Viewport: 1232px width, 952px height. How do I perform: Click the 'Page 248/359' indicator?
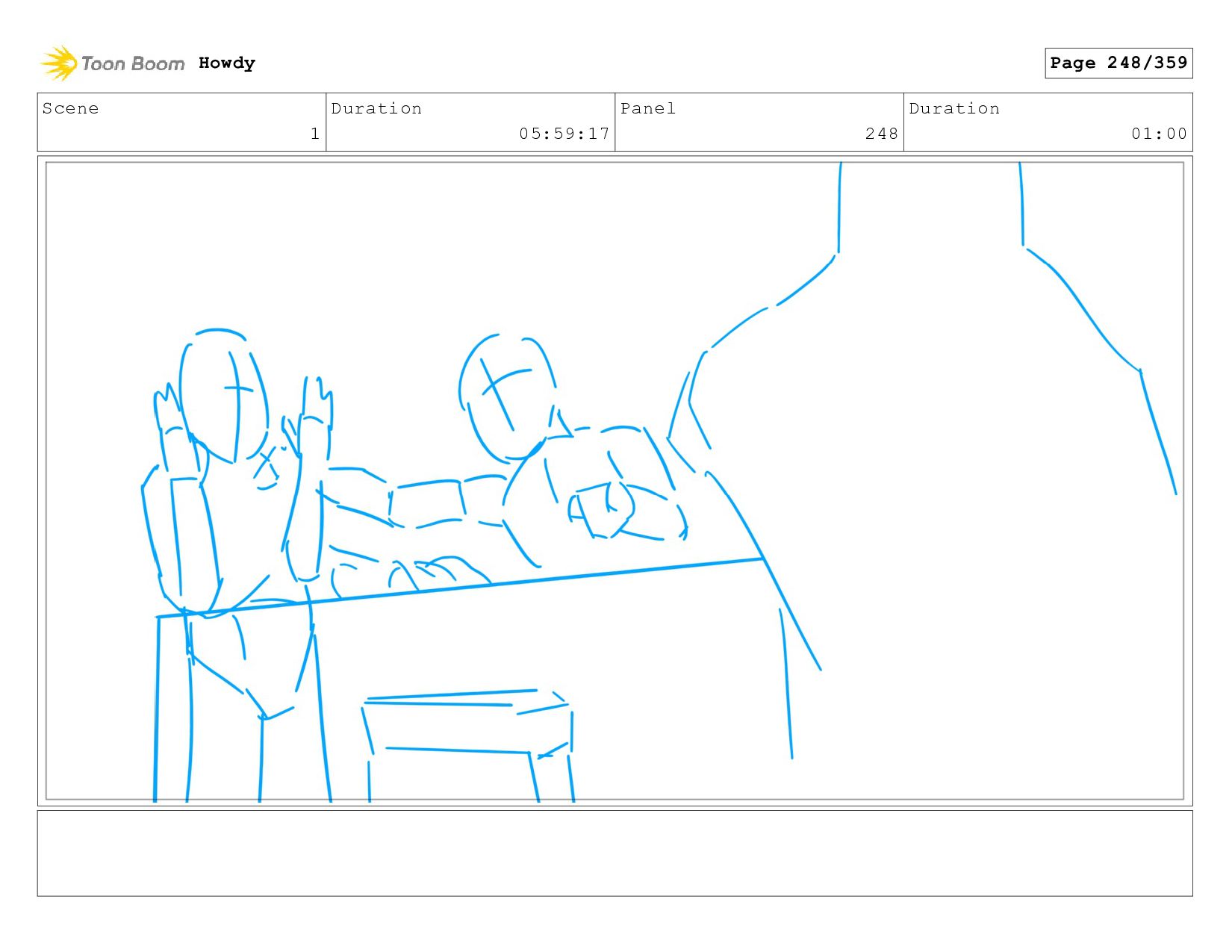coord(1119,63)
